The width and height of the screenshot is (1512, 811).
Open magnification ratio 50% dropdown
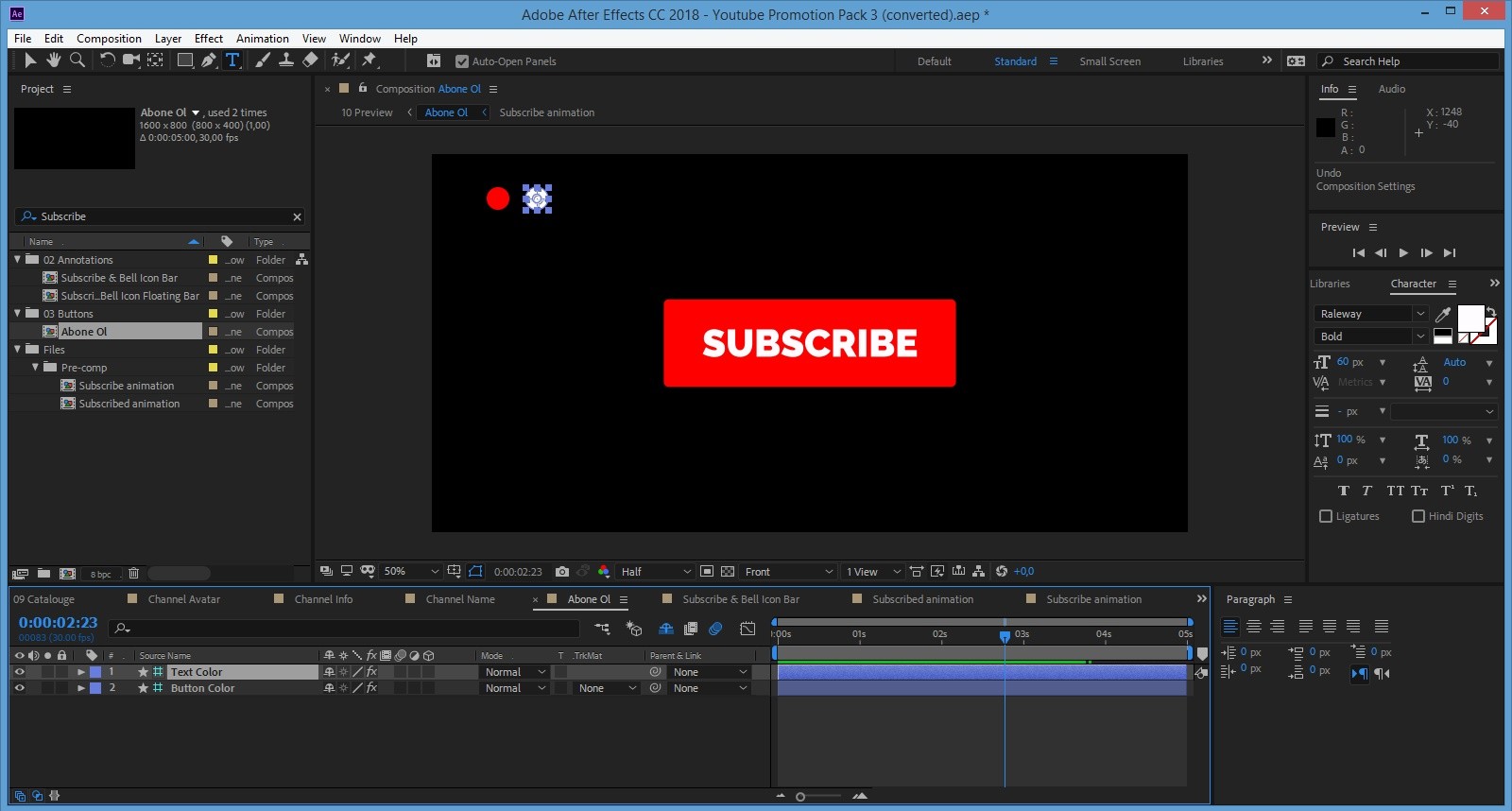click(411, 571)
